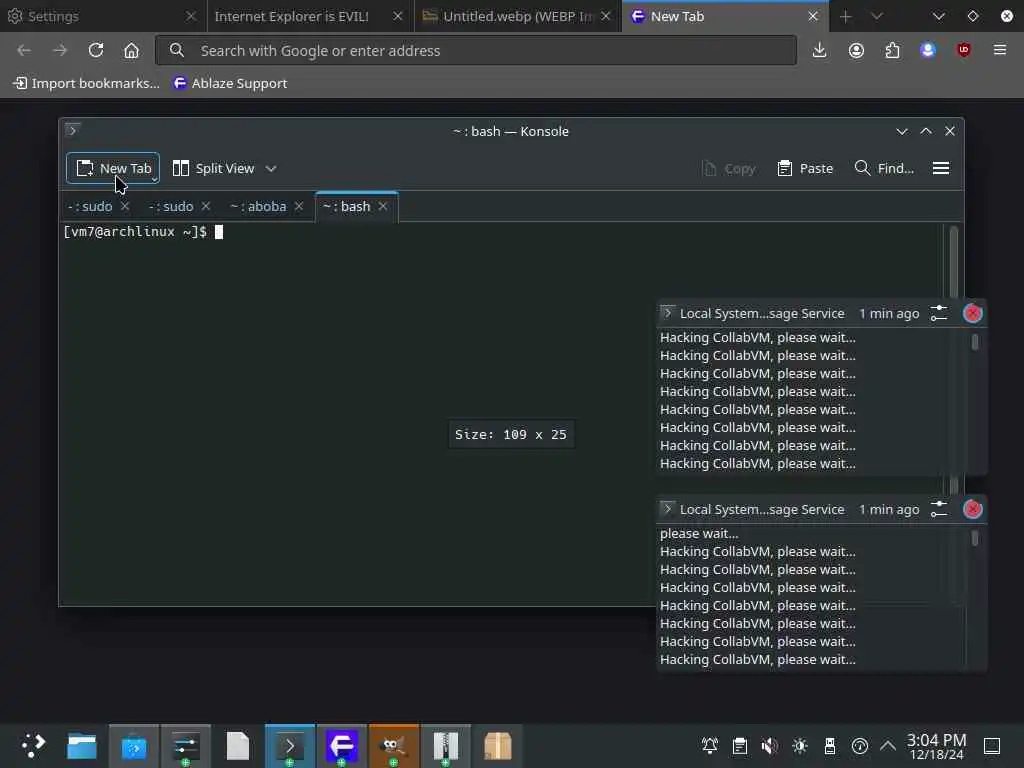Click the Konsole window menu icon in titlebar
Screen dimensions: 1024x768
coord(72,130)
